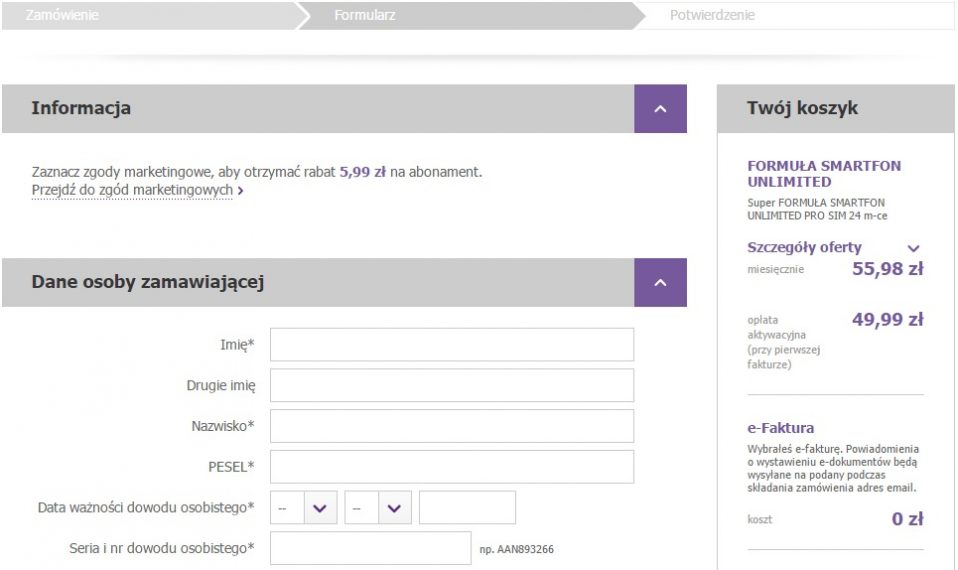Collapse the Dane osoby zamawiającej section
The height and width of the screenshot is (570, 958).
point(660,283)
